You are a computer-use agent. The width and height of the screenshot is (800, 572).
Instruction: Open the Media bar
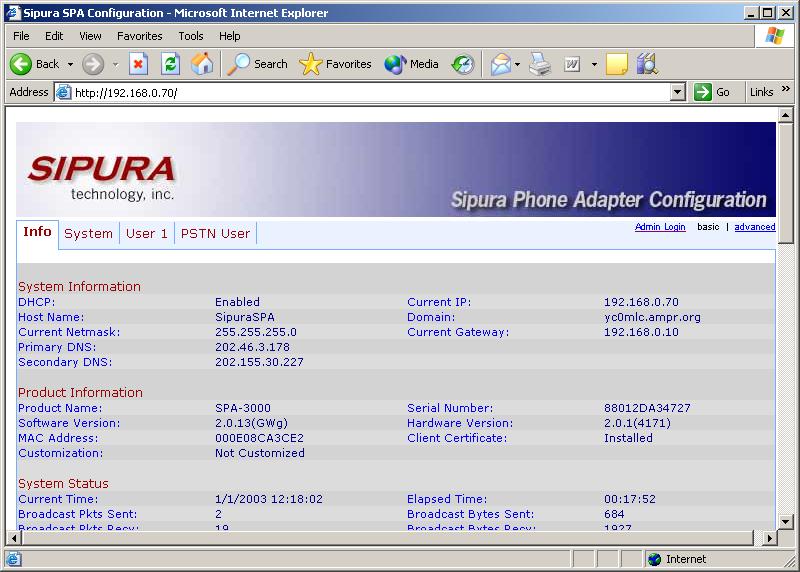tap(412, 64)
